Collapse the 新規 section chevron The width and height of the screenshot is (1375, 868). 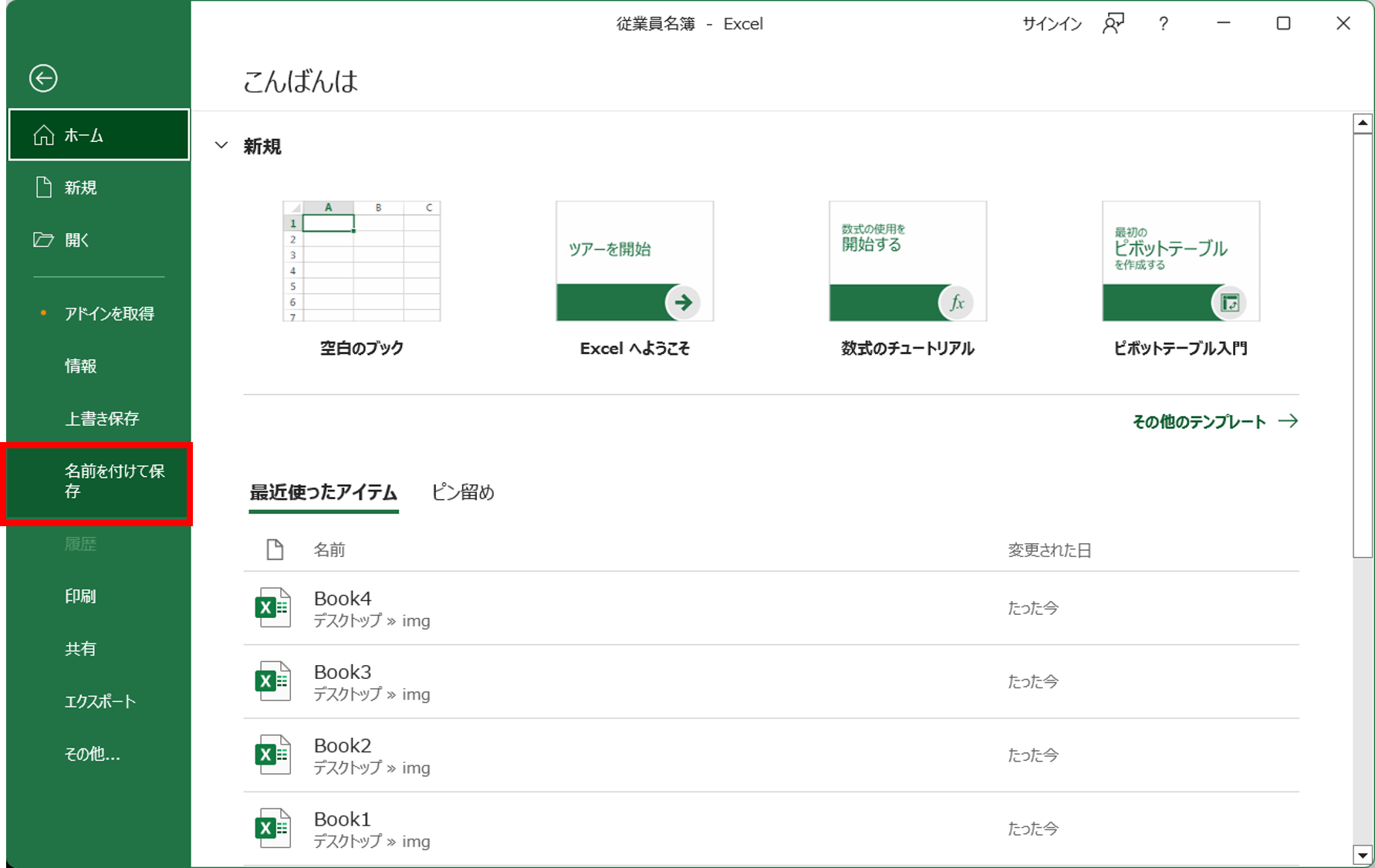pyautogui.click(x=221, y=146)
